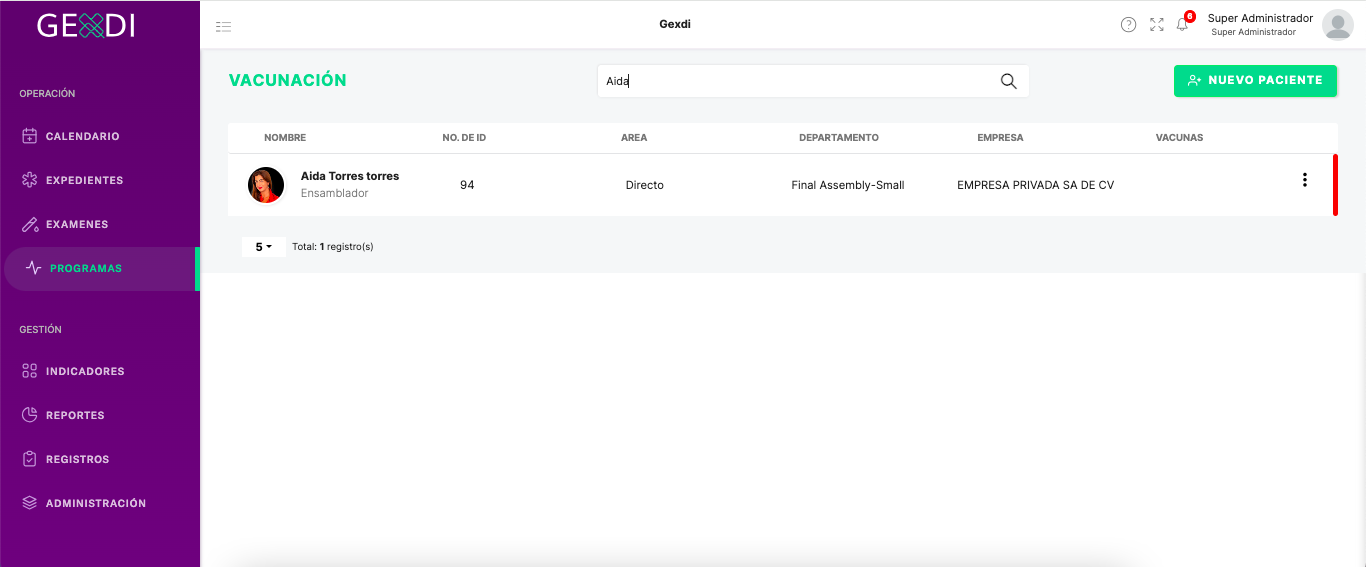1366x567 pixels.
Task: Click the Calendario calendar icon
Action: pyautogui.click(x=29, y=136)
